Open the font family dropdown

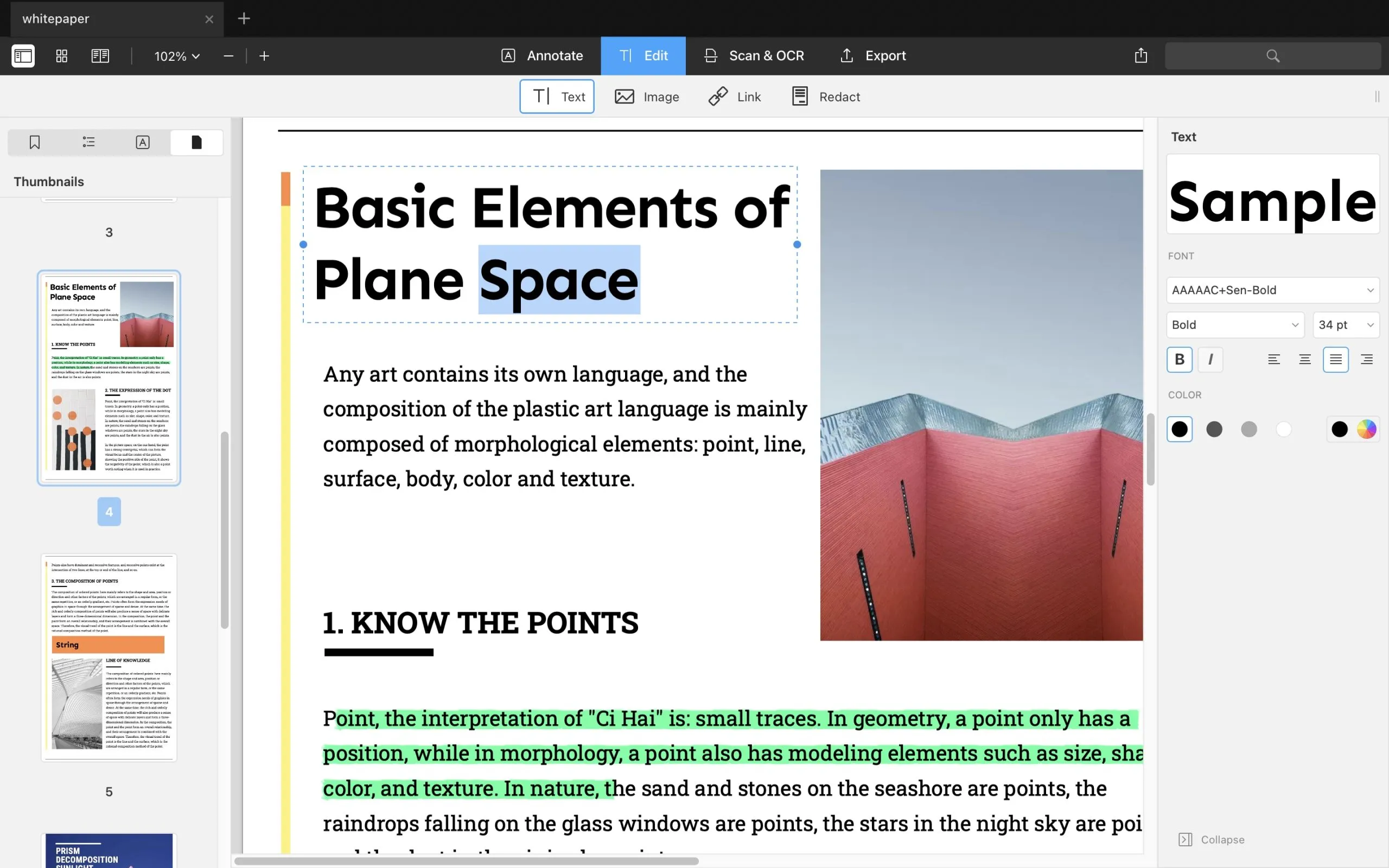1272,290
